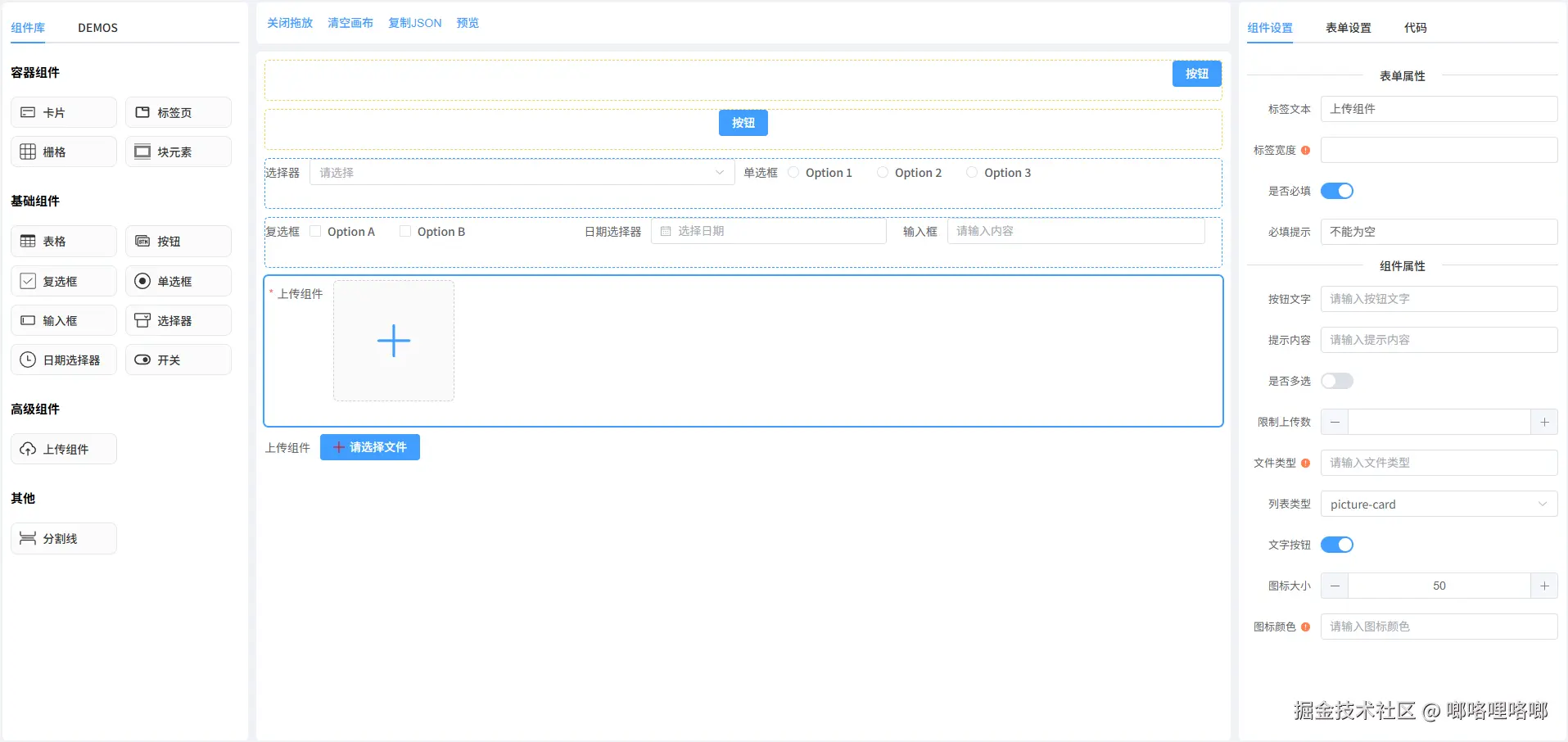Image resolution: width=1568 pixels, height=742 pixels.
Task: Click the 预览 preview link
Action: [468, 23]
